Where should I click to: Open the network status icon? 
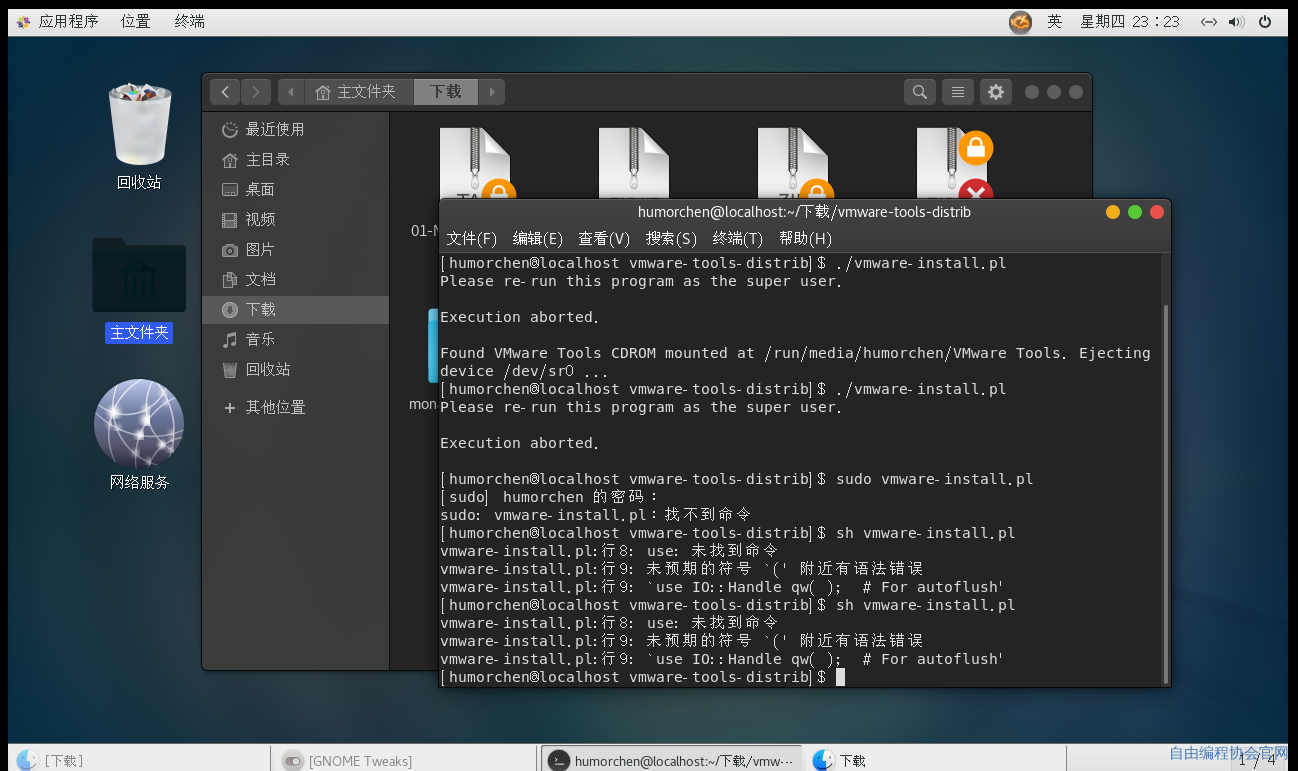pos(1208,22)
